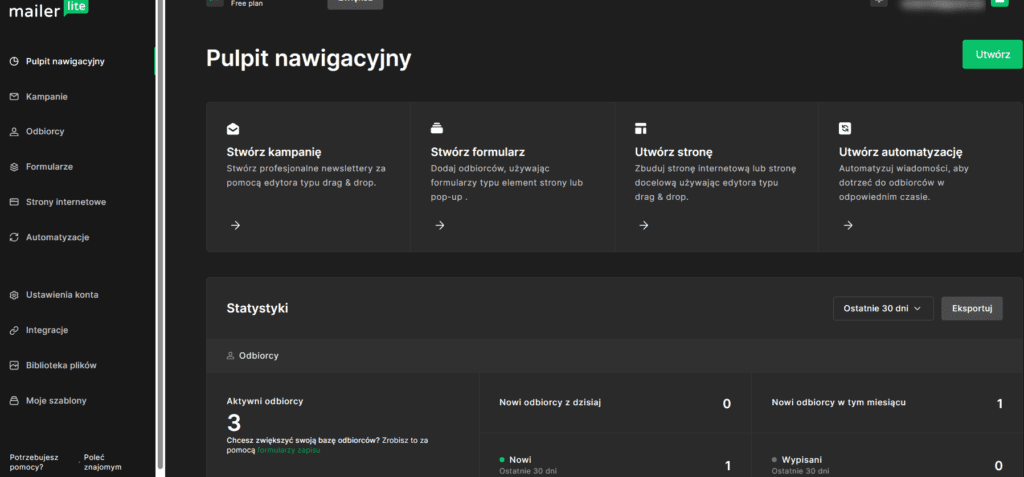Click the sidebar vertical scrollbar
Screen dimensions: 1024x477
(x=160, y=238)
